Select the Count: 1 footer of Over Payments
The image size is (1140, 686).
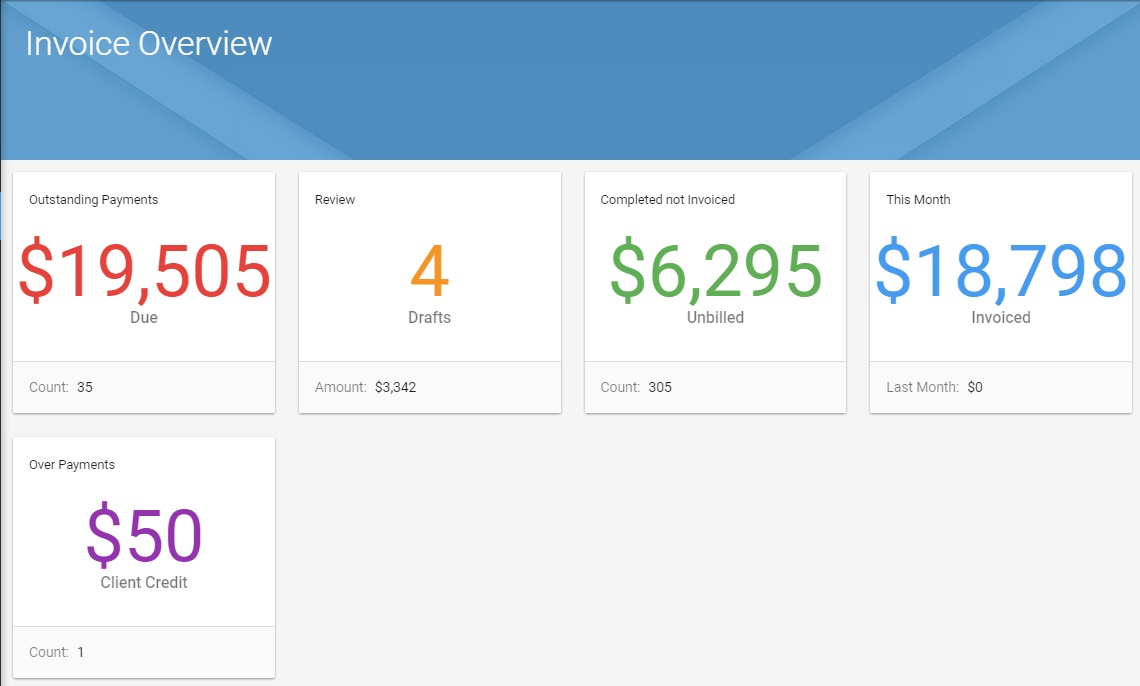(144, 653)
